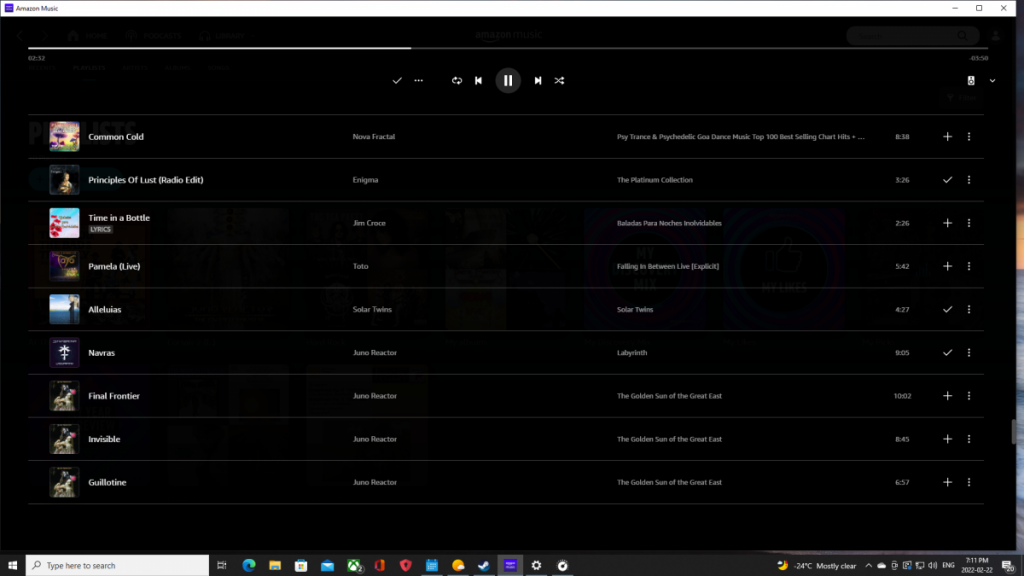Open Settings gear in the taskbar

tap(536, 565)
